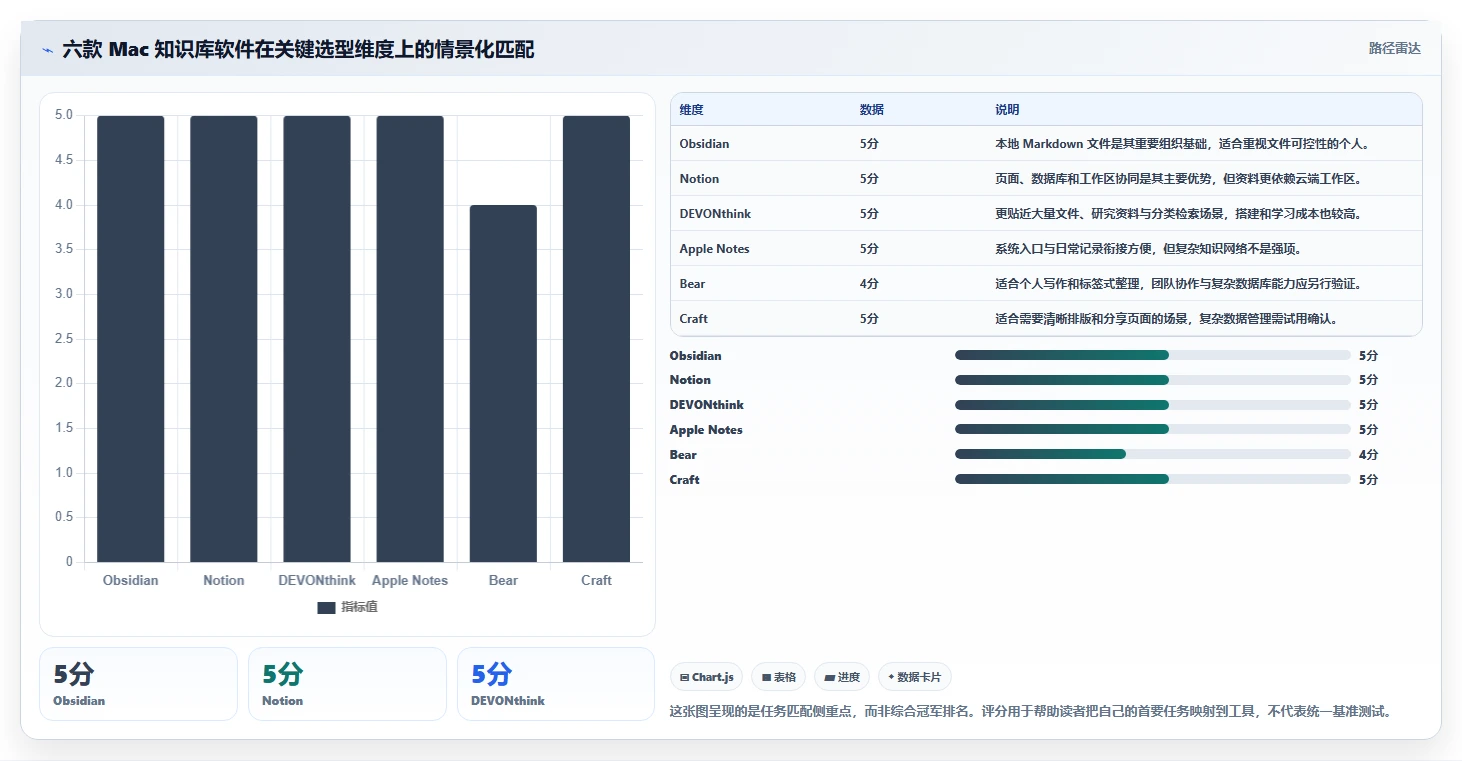Viewport: 1462px width, 761px height.
Task: Click the DEVONthink bar in the chart
Action: tap(317, 339)
